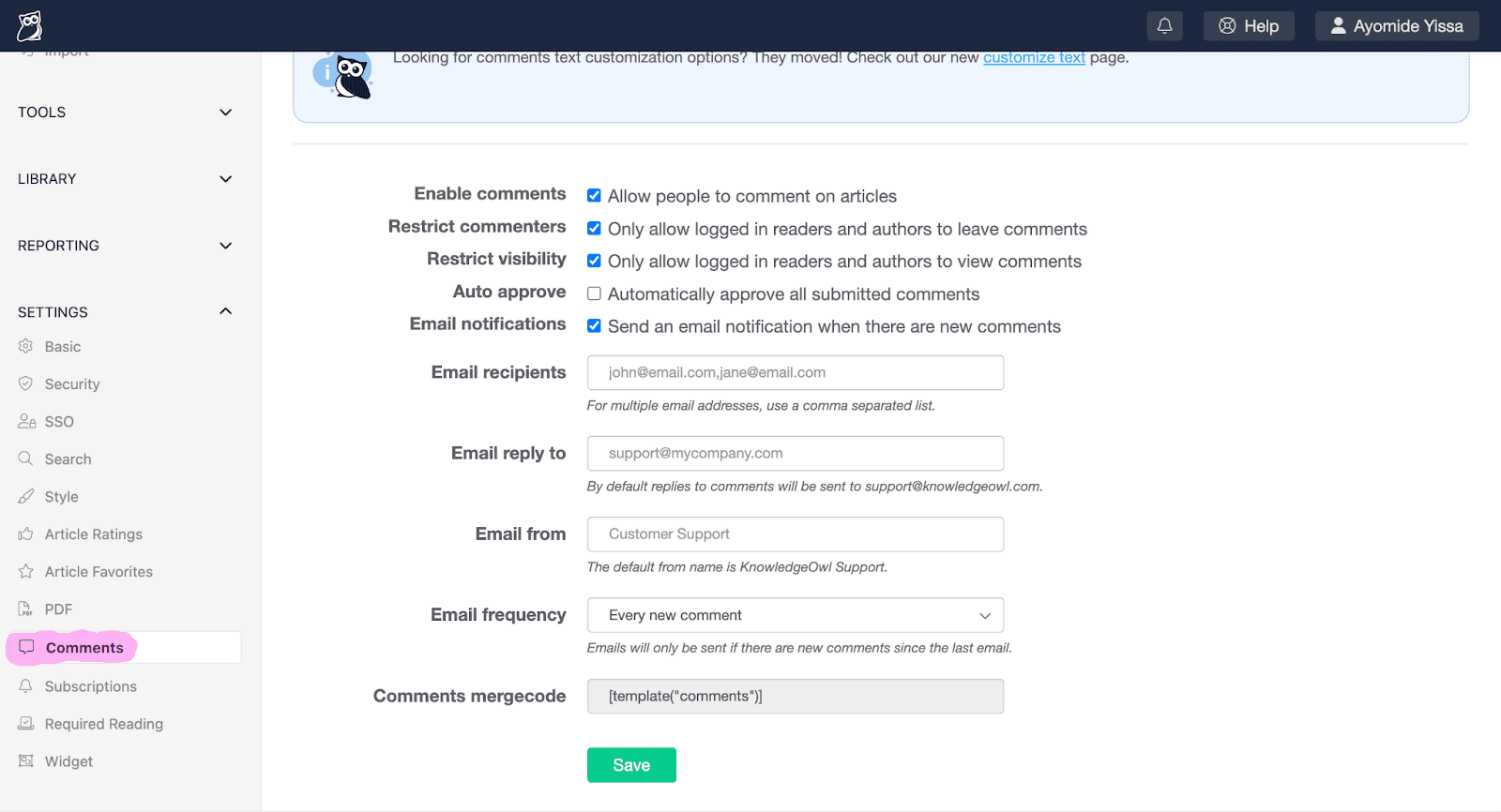Select the Article Favorites star icon
The width and height of the screenshot is (1501, 812).
25,571
